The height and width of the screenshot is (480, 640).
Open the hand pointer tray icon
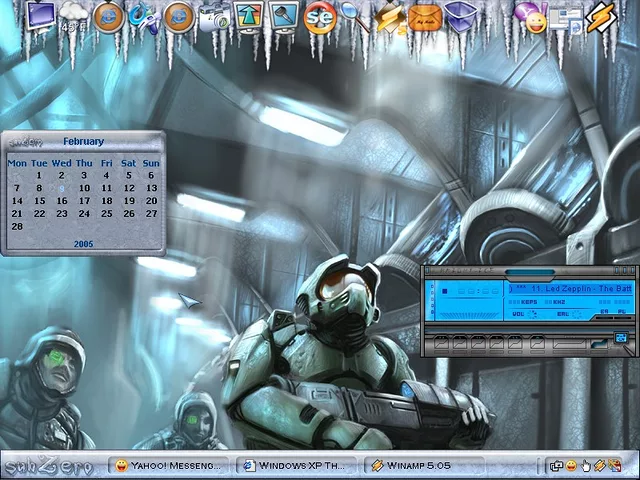[585, 466]
